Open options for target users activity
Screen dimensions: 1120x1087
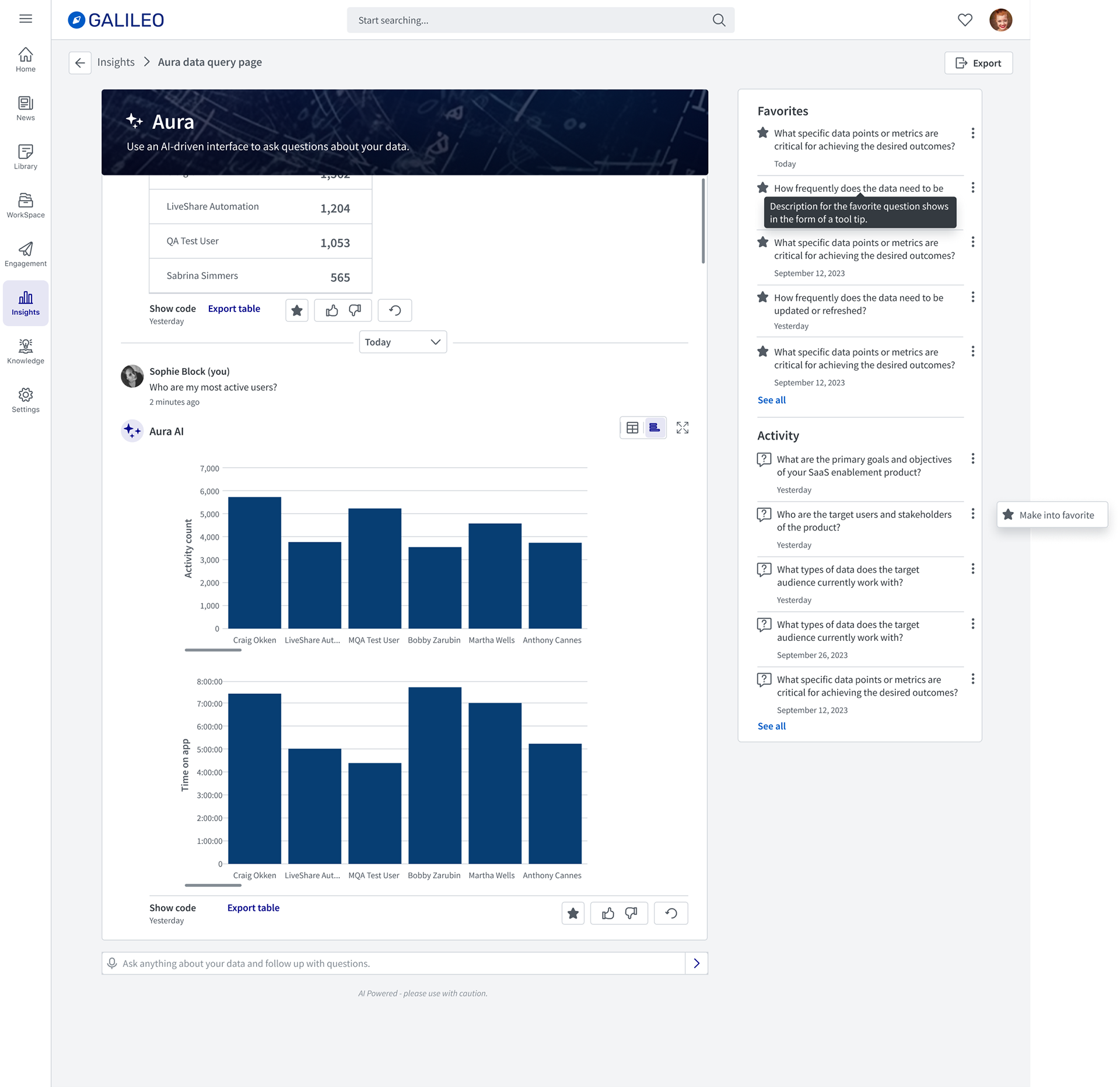pyautogui.click(x=972, y=513)
